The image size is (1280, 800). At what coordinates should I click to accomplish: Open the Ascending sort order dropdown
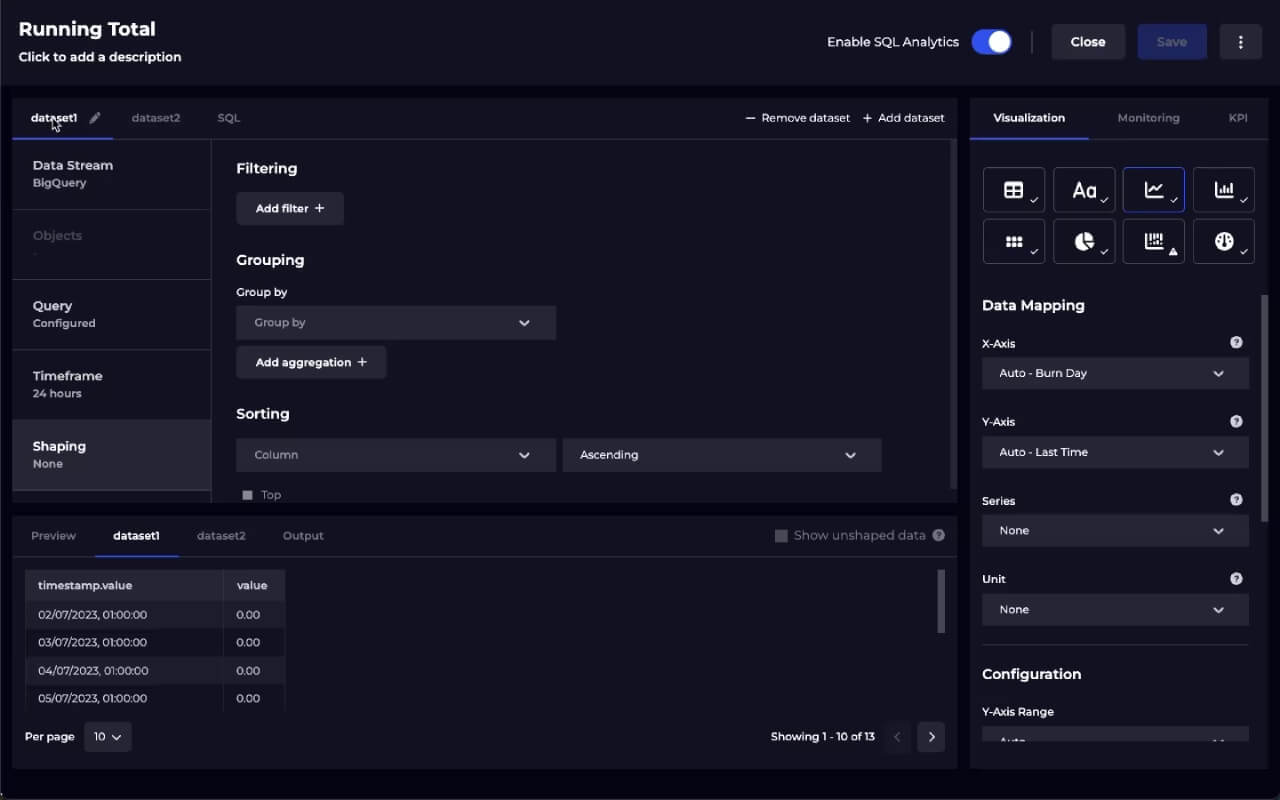pyautogui.click(x=722, y=455)
